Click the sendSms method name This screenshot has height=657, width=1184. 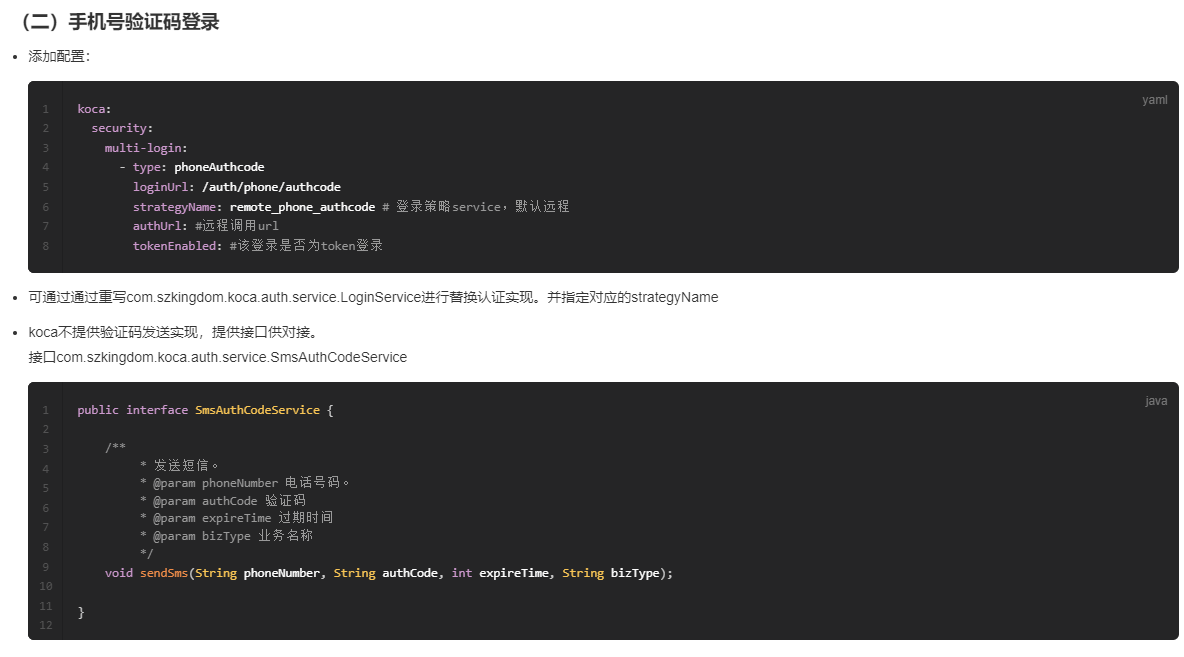click(163, 573)
